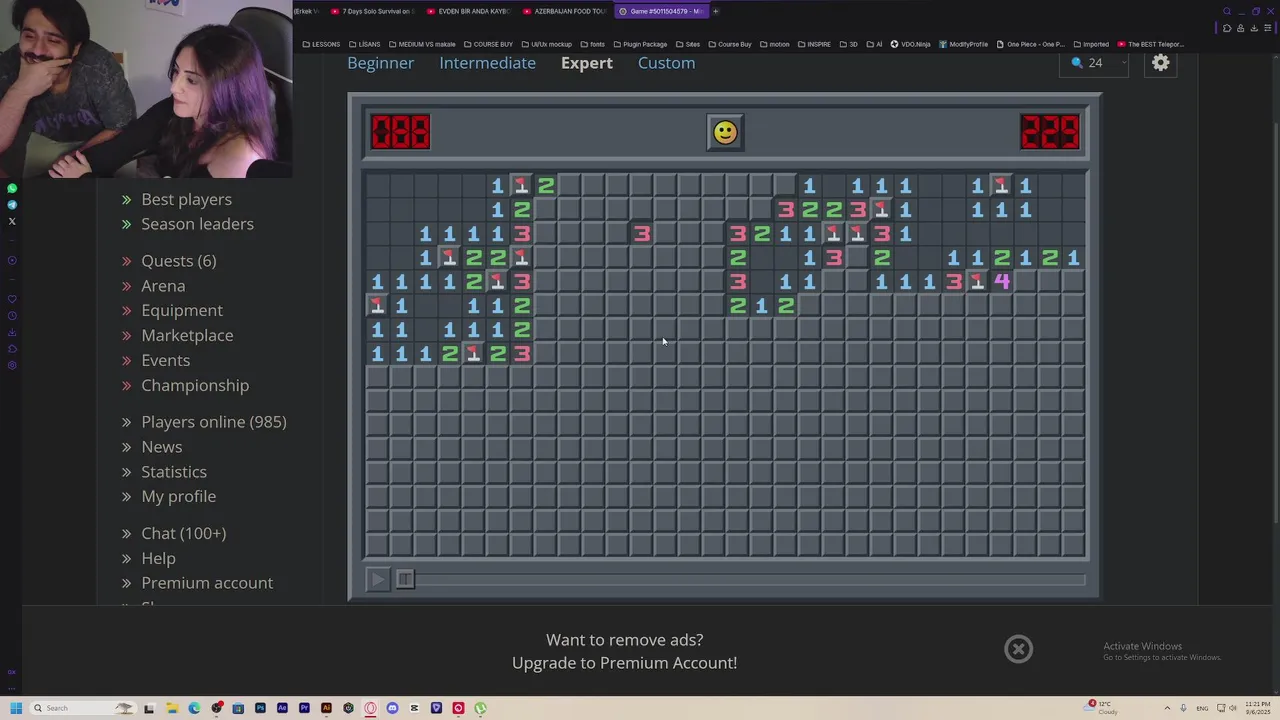Click the isolated pink 3 cell mid-board

click(641, 234)
